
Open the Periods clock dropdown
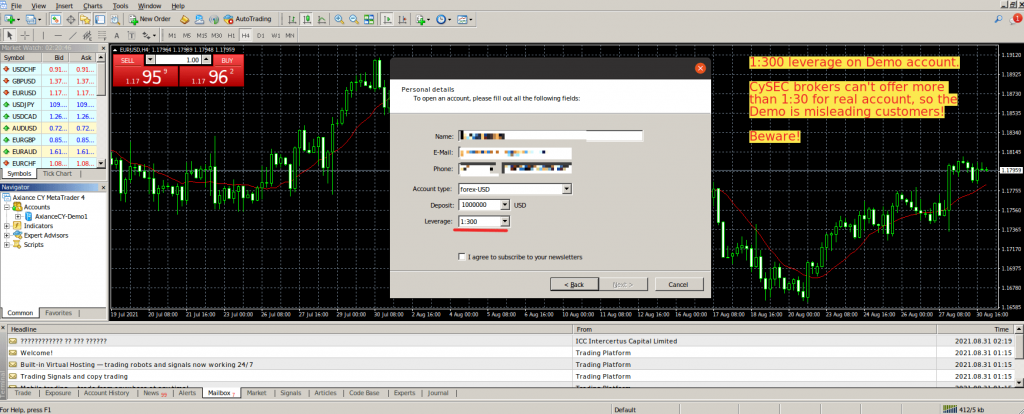pos(444,19)
